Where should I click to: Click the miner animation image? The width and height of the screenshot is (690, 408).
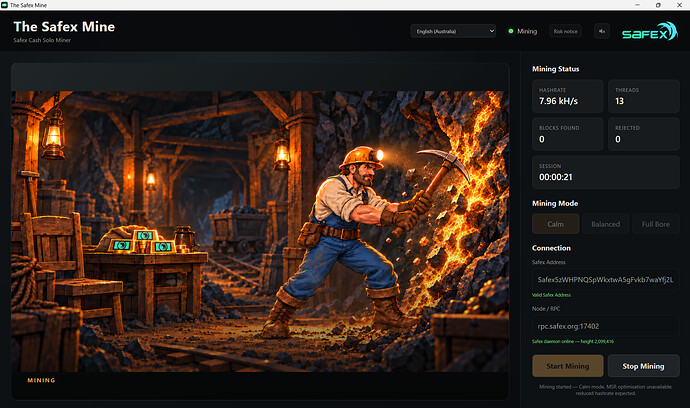[260, 231]
